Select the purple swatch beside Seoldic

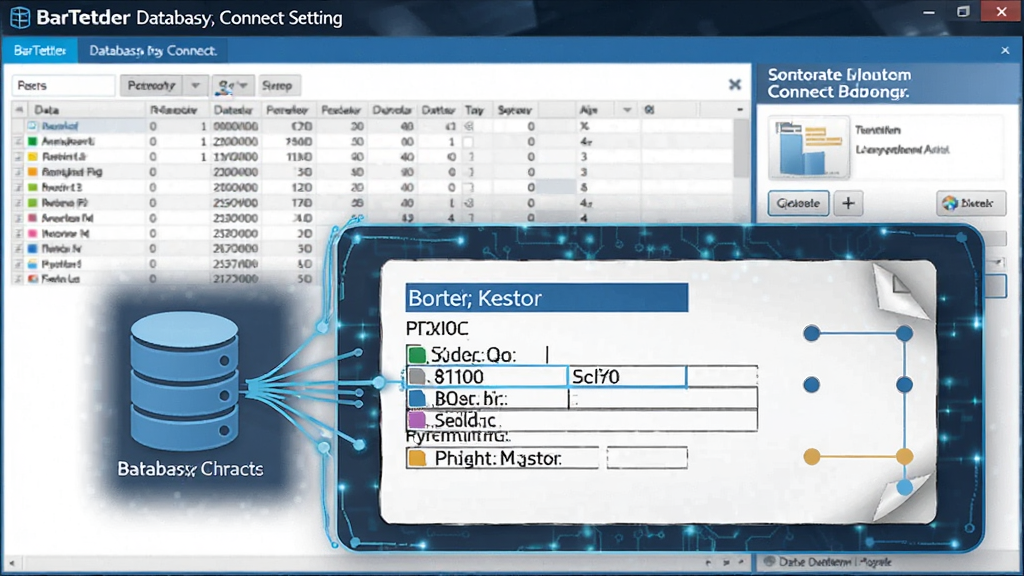[x=417, y=420]
